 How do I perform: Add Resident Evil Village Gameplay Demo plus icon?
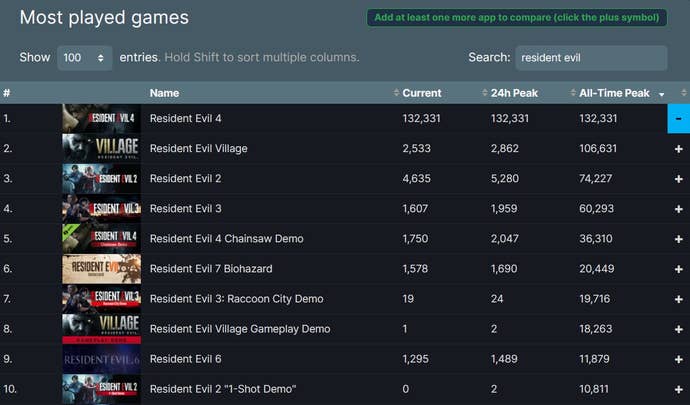[x=679, y=329]
